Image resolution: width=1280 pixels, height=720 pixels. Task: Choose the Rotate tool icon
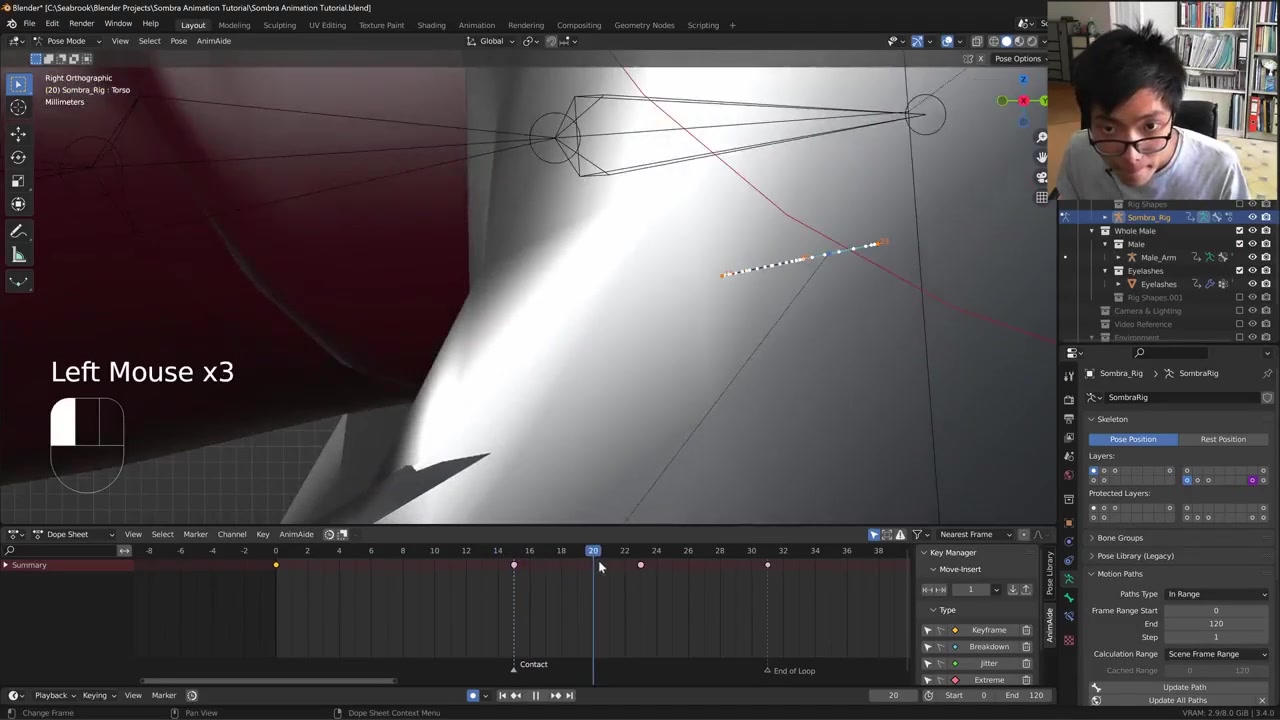click(x=18, y=157)
